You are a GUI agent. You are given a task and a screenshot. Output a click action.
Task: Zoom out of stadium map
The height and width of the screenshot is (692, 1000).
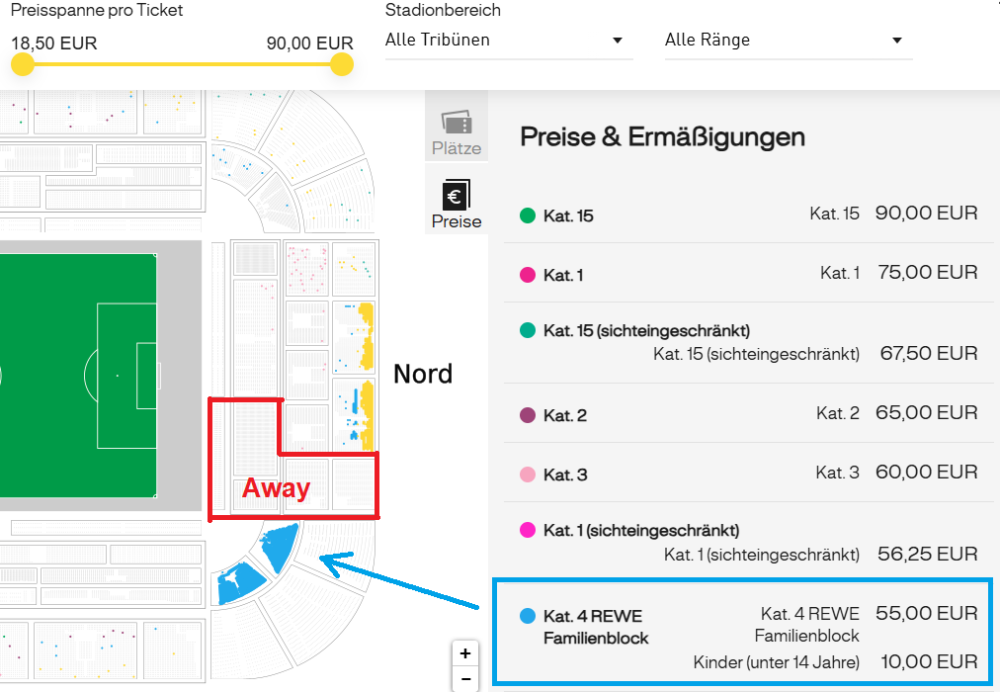click(x=465, y=680)
